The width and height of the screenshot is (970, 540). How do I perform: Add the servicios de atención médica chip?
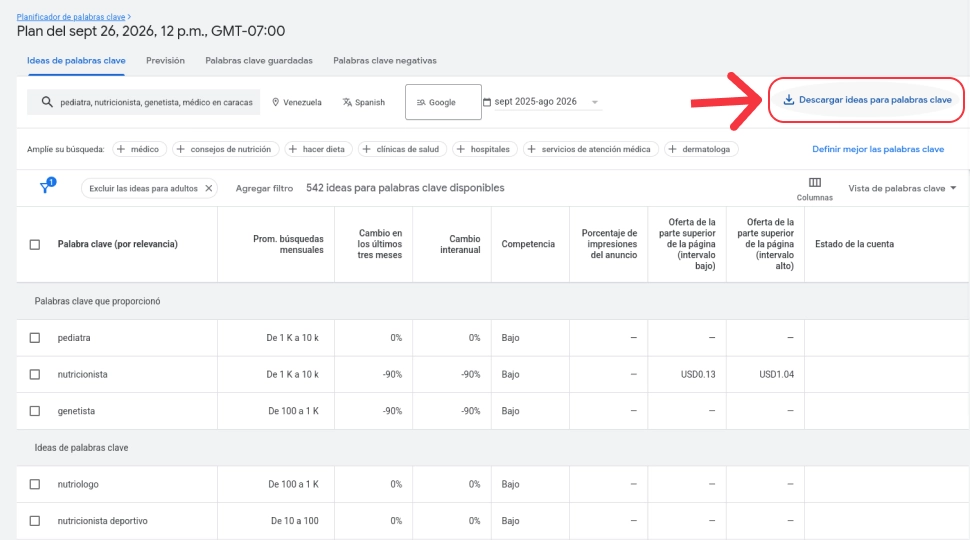click(590, 149)
